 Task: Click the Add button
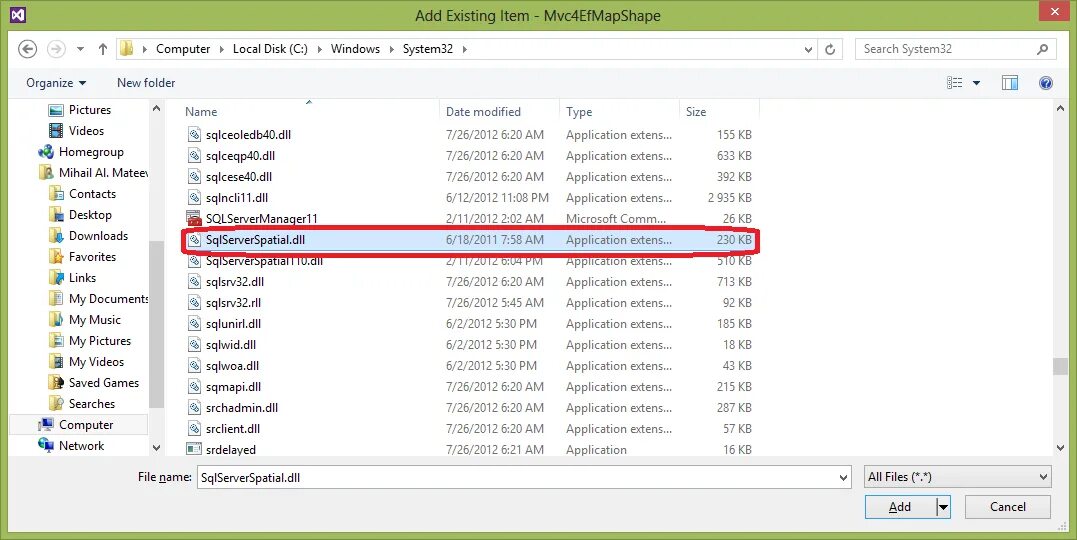point(900,507)
